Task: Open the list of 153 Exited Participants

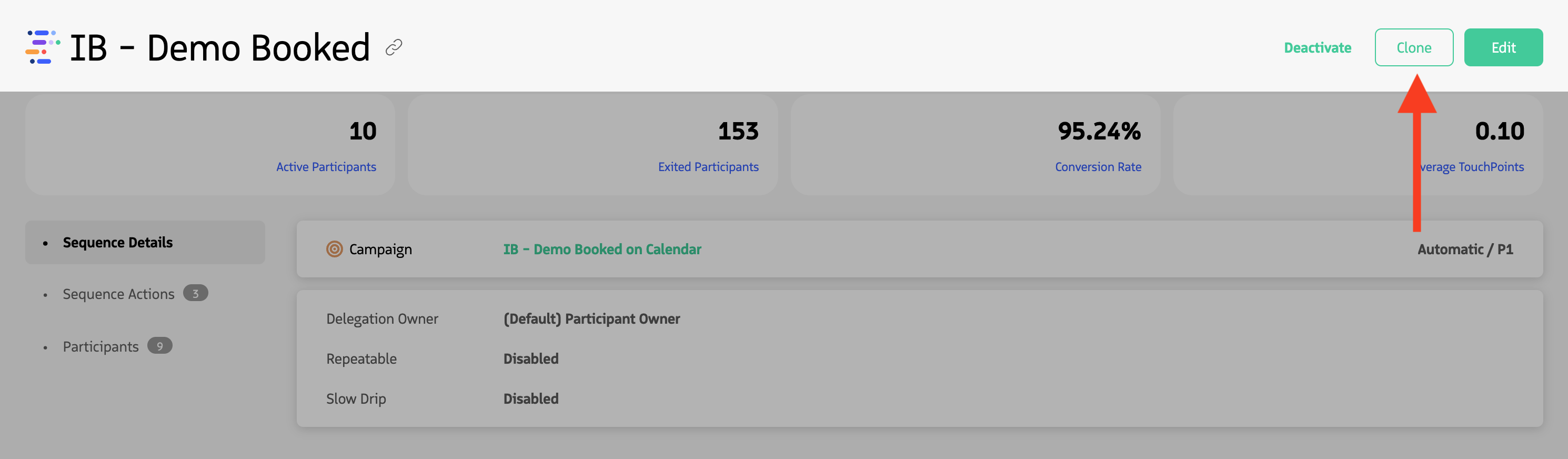Action: tap(708, 166)
